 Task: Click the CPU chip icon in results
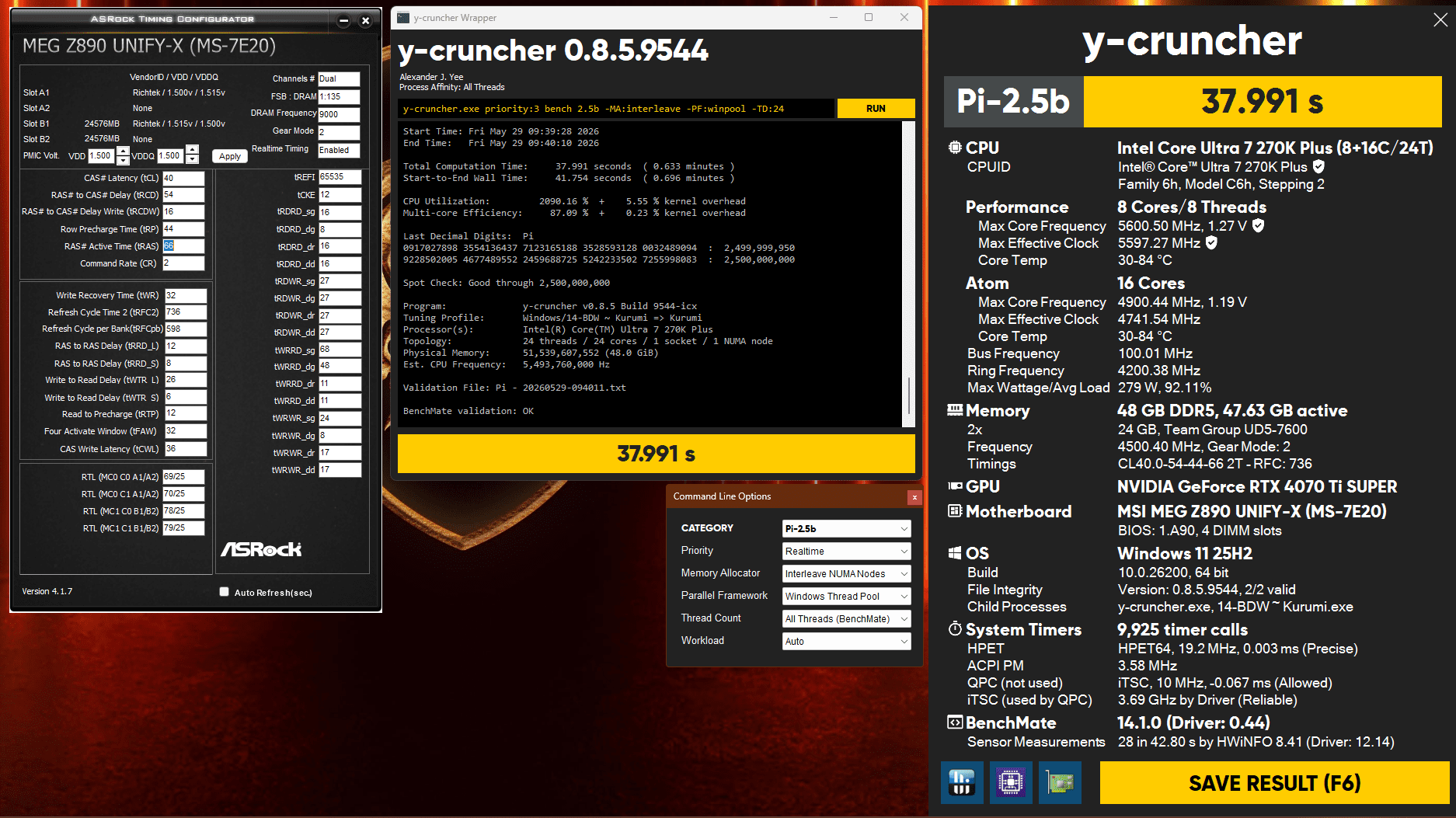click(x=955, y=148)
